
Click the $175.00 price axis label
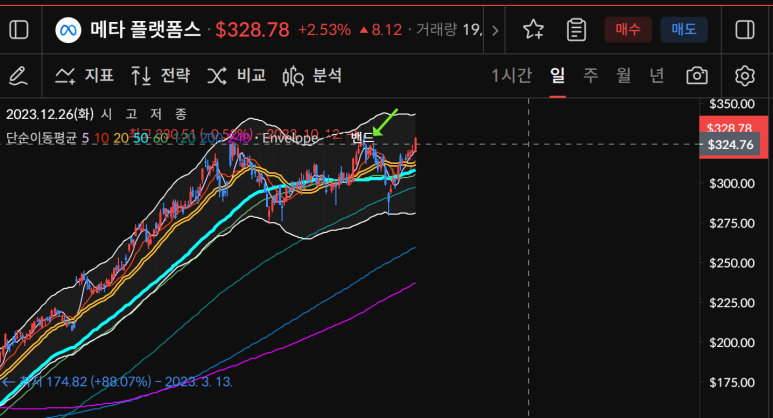click(732, 383)
